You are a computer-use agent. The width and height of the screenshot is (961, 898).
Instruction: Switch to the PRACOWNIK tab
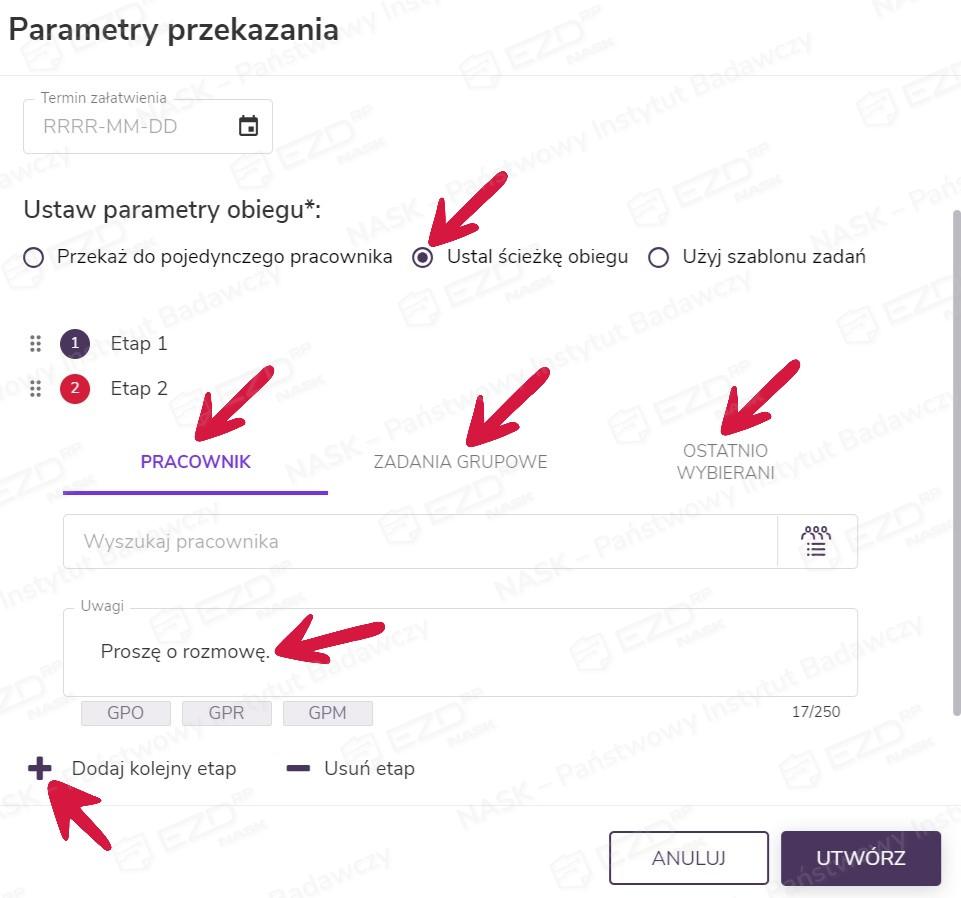click(x=195, y=462)
